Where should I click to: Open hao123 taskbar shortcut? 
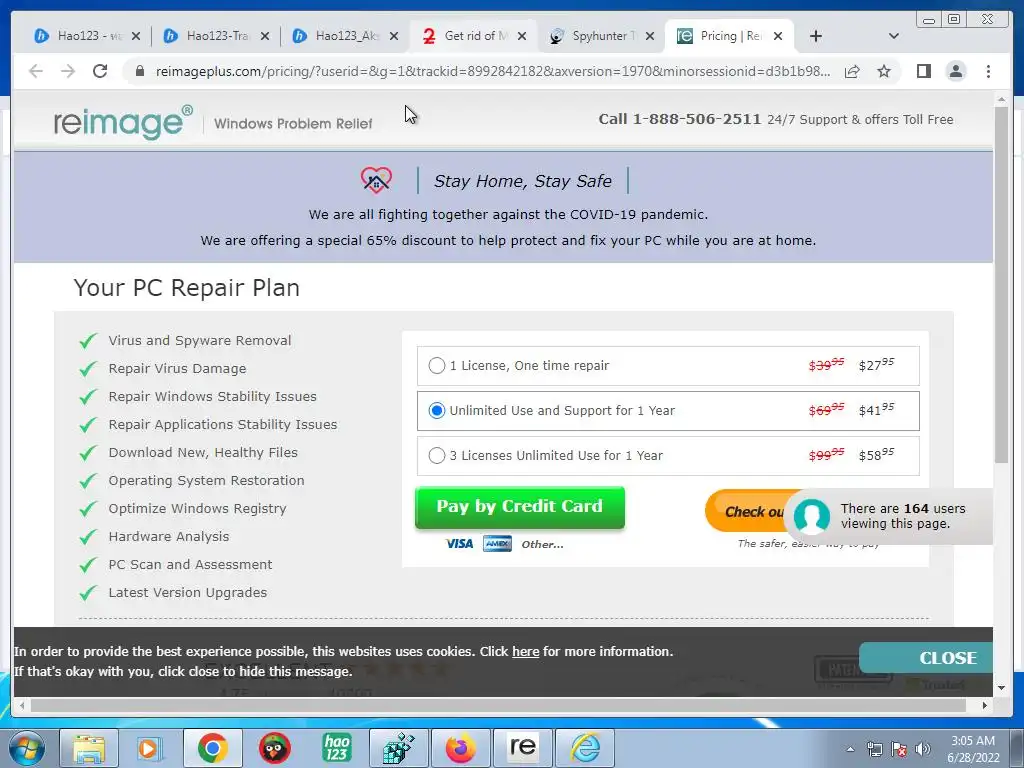pyautogui.click(x=336, y=748)
